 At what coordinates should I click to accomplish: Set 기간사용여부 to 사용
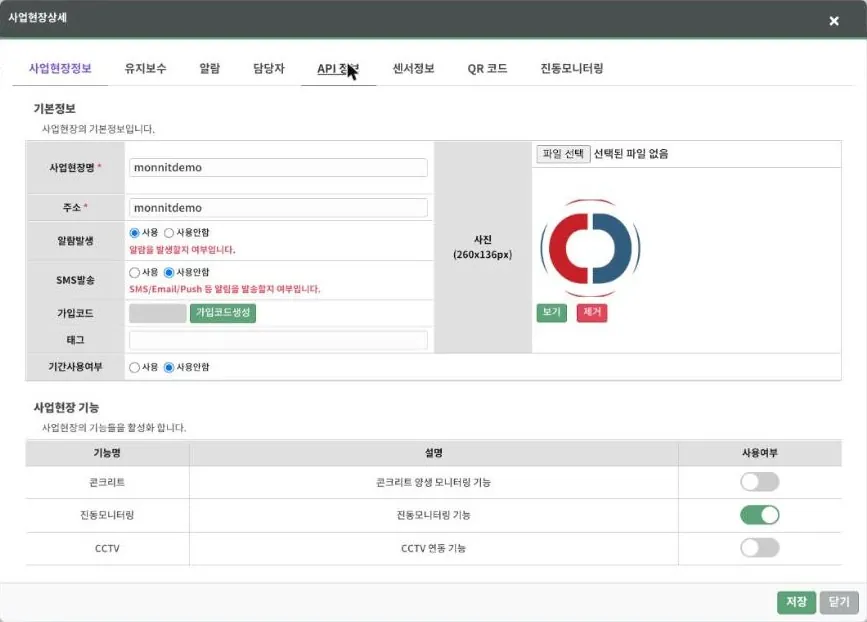tap(134, 368)
